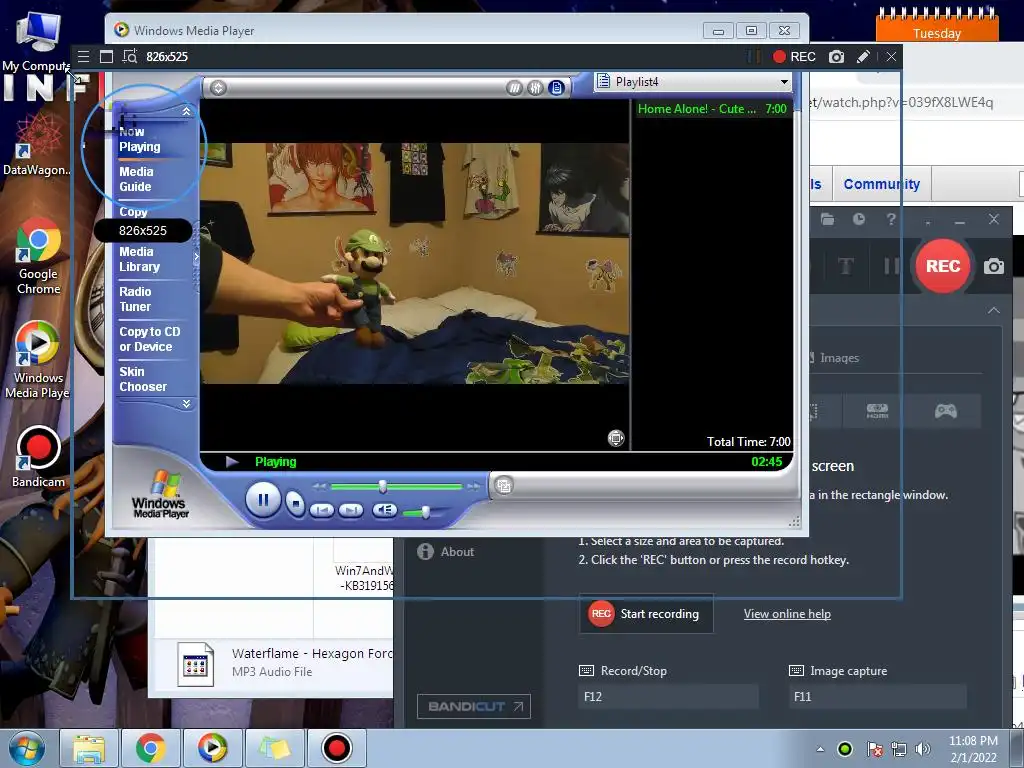The width and height of the screenshot is (1024, 768).
Task: Select 'Home Alone! - Cute' playlist entry
Action: click(712, 109)
